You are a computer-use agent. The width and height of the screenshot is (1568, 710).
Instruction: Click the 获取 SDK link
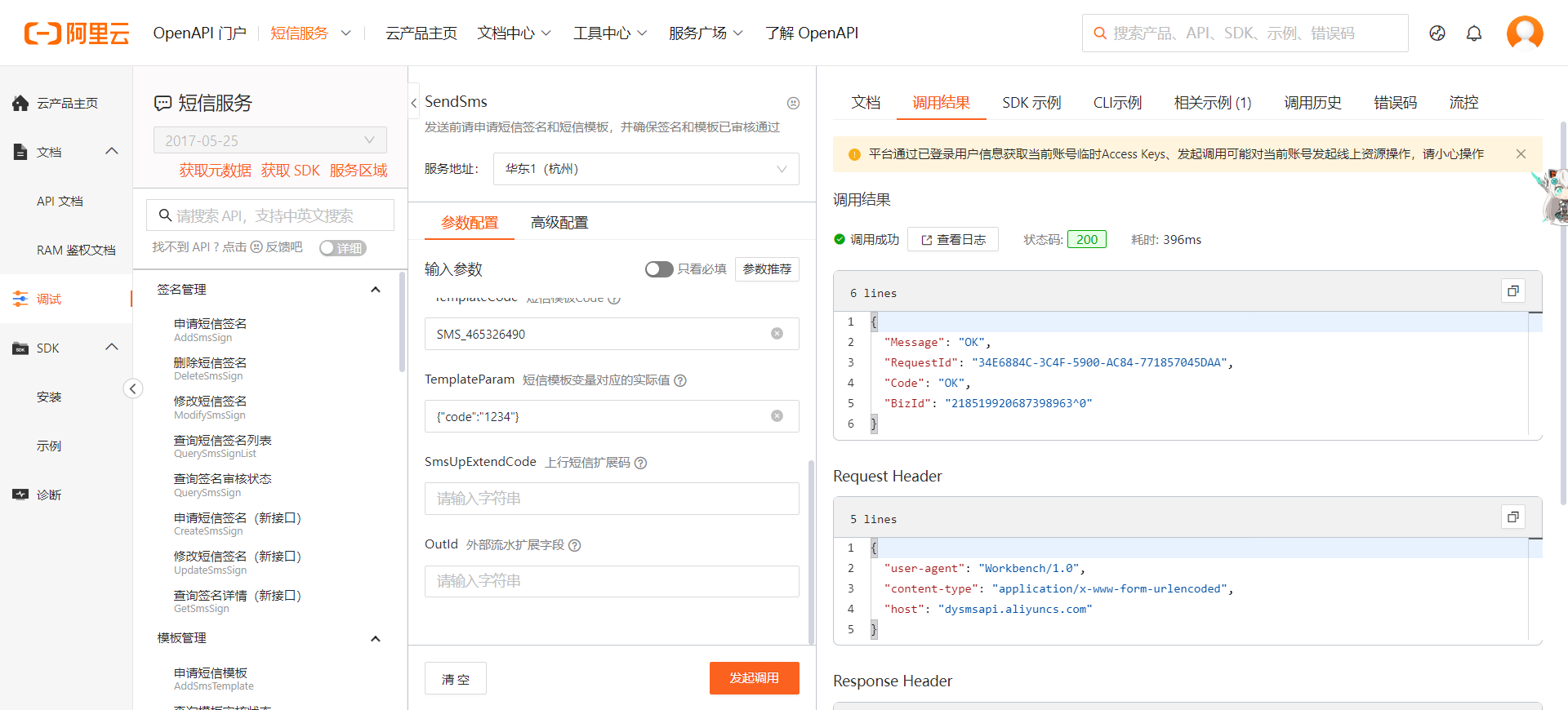[x=291, y=171]
